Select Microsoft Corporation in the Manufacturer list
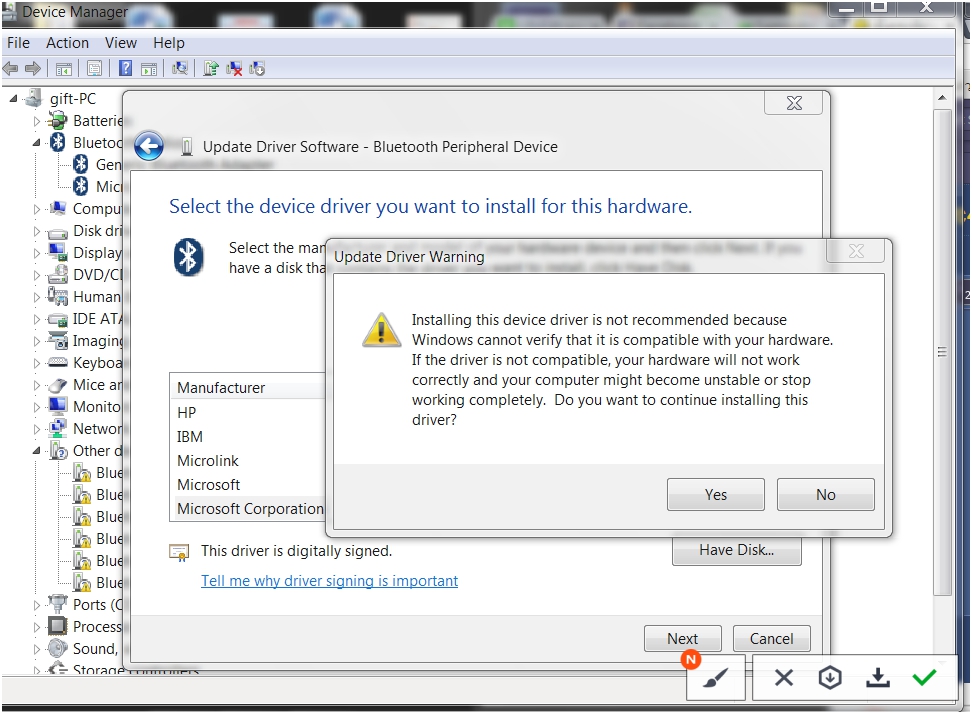972x714 pixels. point(250,509)
